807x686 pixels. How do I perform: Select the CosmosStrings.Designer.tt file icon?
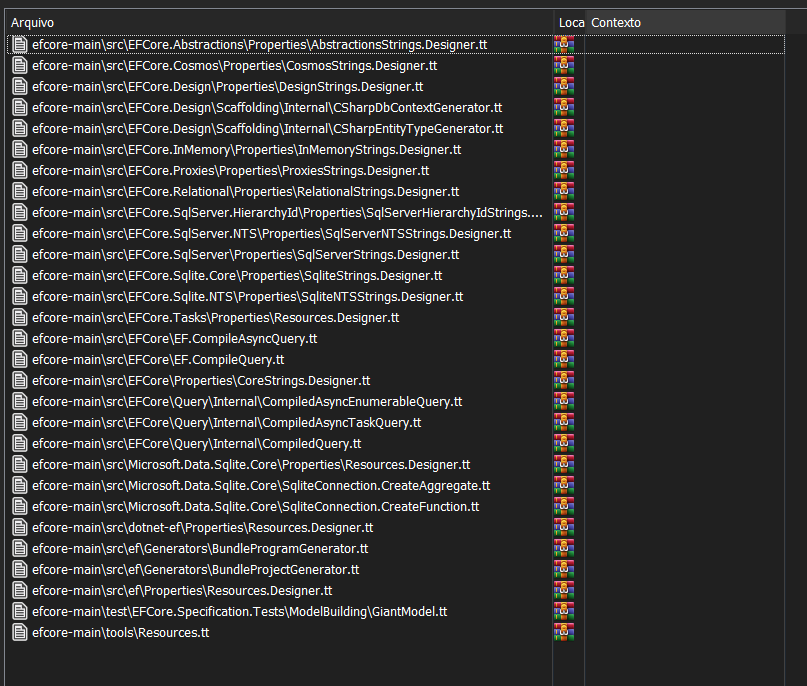[20, 65]
